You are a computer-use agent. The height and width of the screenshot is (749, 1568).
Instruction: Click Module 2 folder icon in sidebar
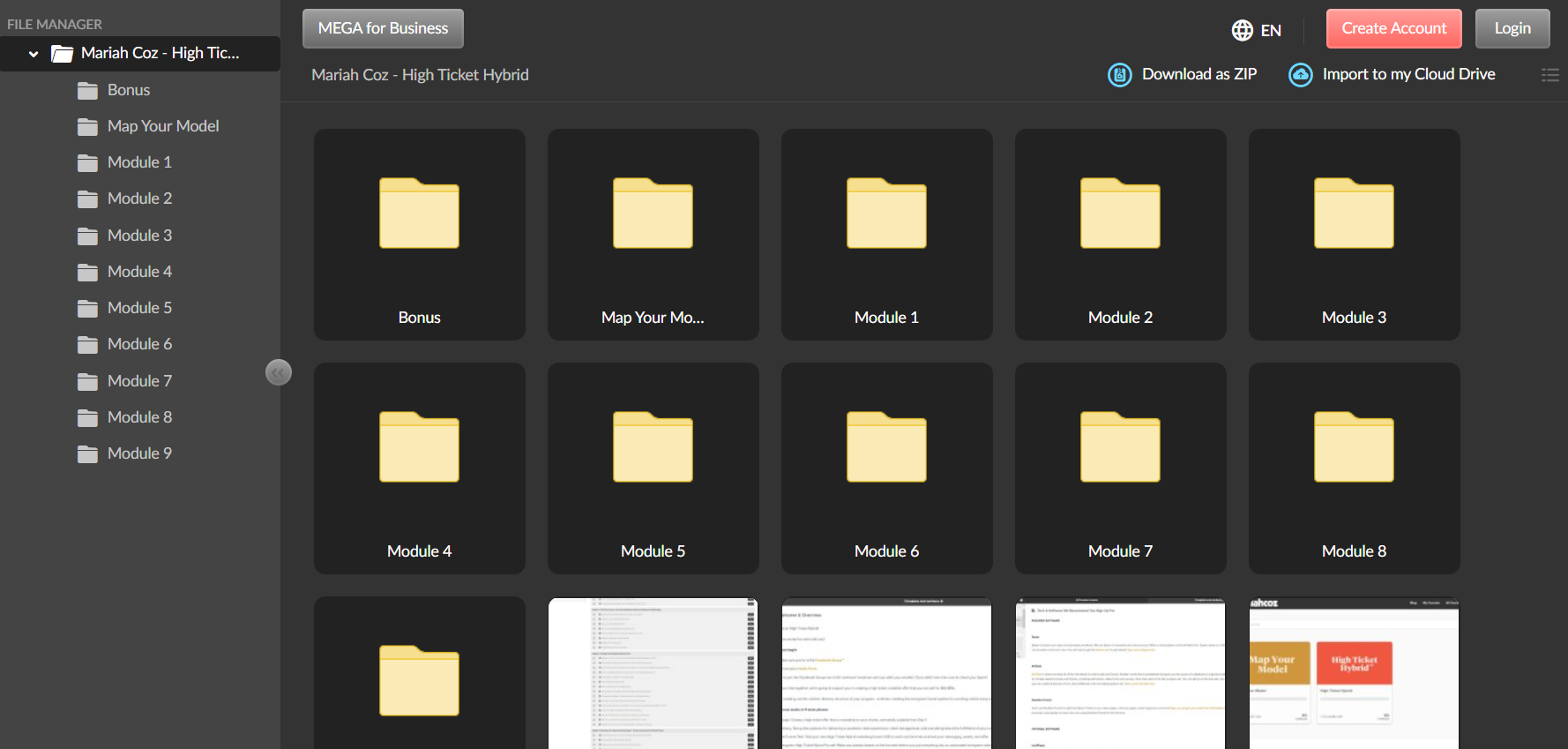pyautogui.click(x=87, y=199)
